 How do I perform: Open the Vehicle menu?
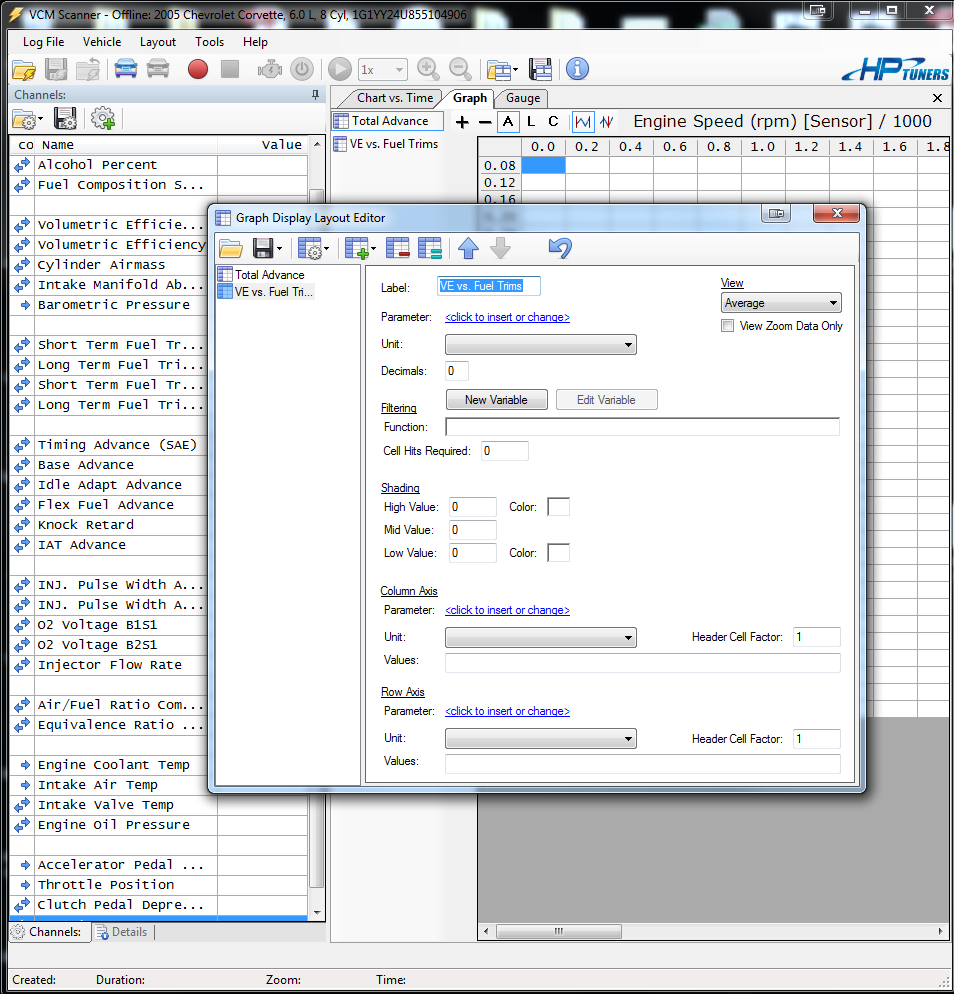(x=101, y=42)
